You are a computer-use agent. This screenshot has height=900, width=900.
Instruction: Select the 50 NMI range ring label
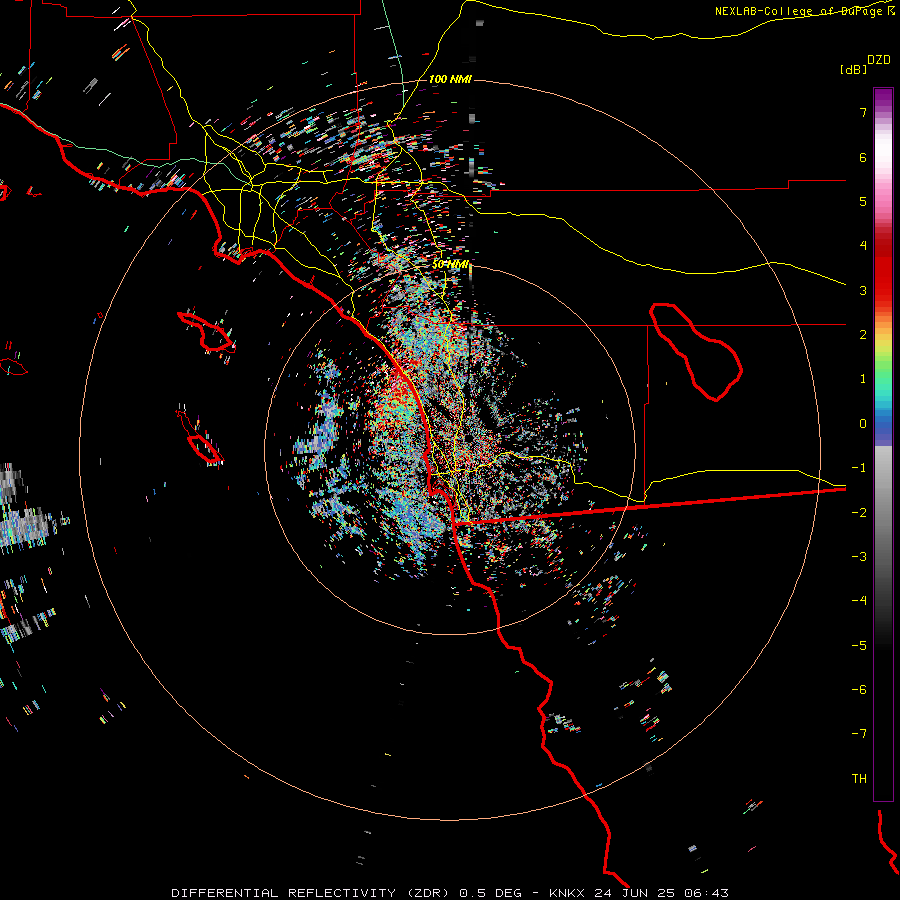[x=451, y=265]
